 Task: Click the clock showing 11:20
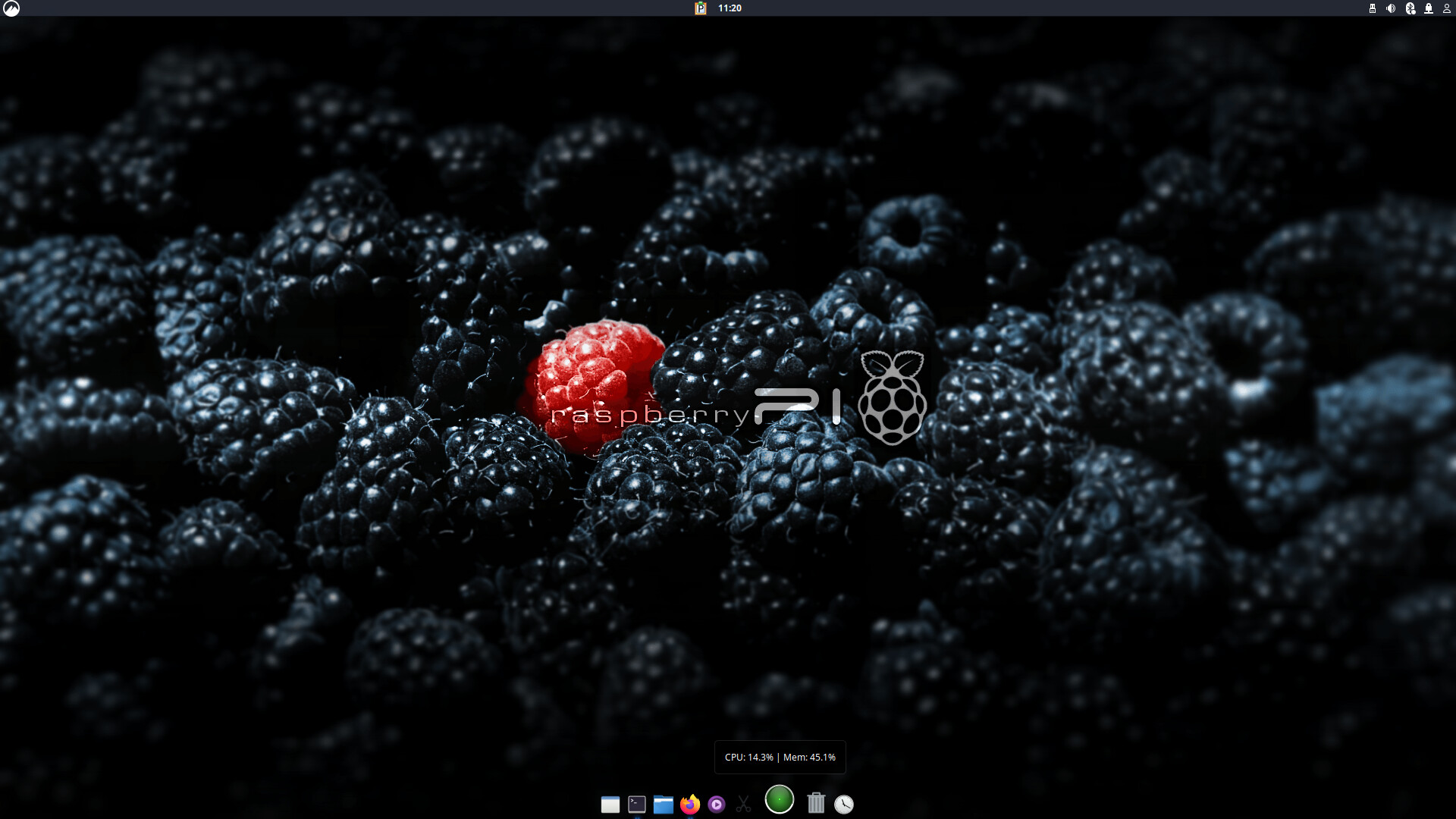pos(730,8)
